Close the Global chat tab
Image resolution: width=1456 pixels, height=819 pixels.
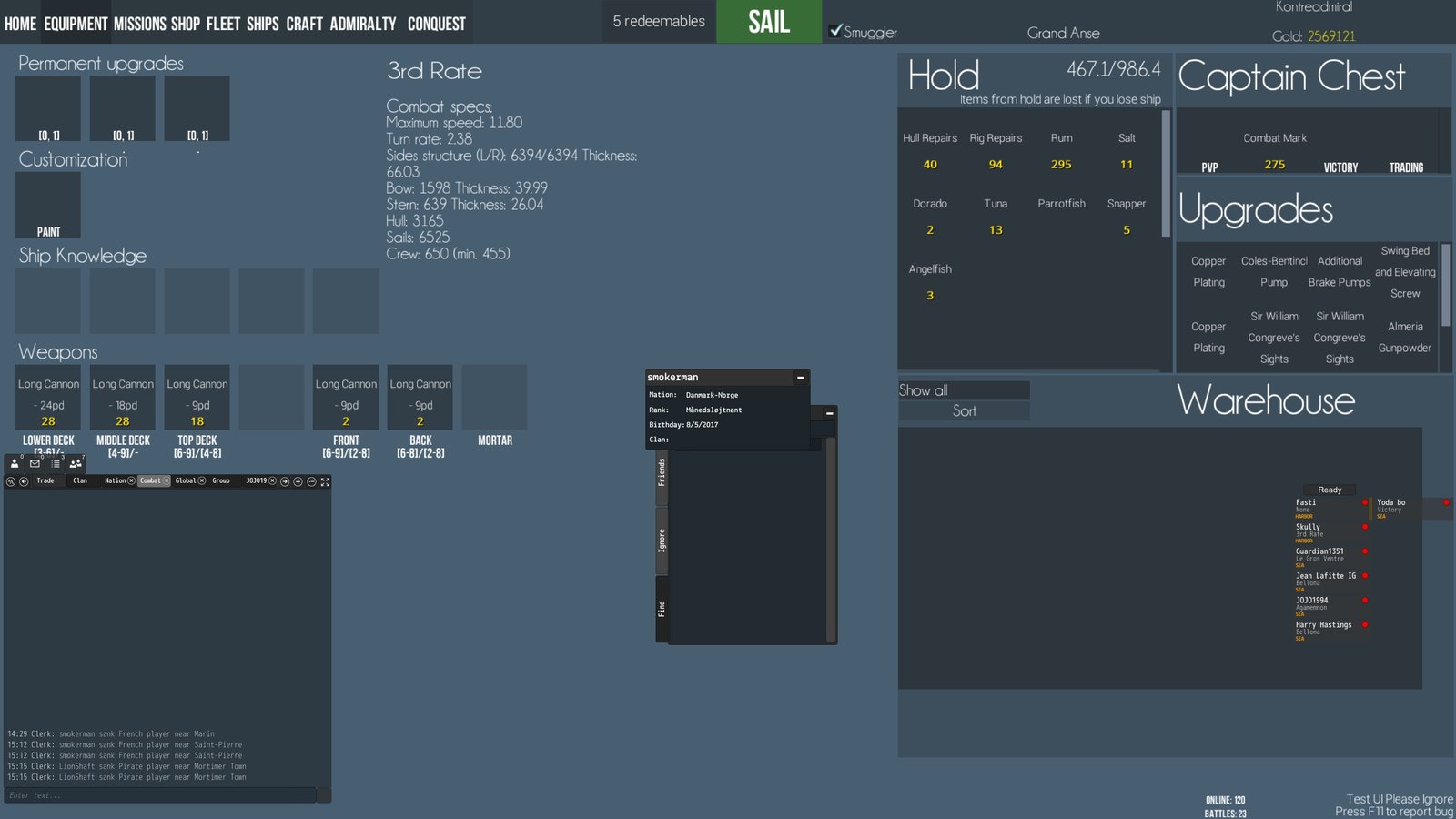[x=202, y=480]
